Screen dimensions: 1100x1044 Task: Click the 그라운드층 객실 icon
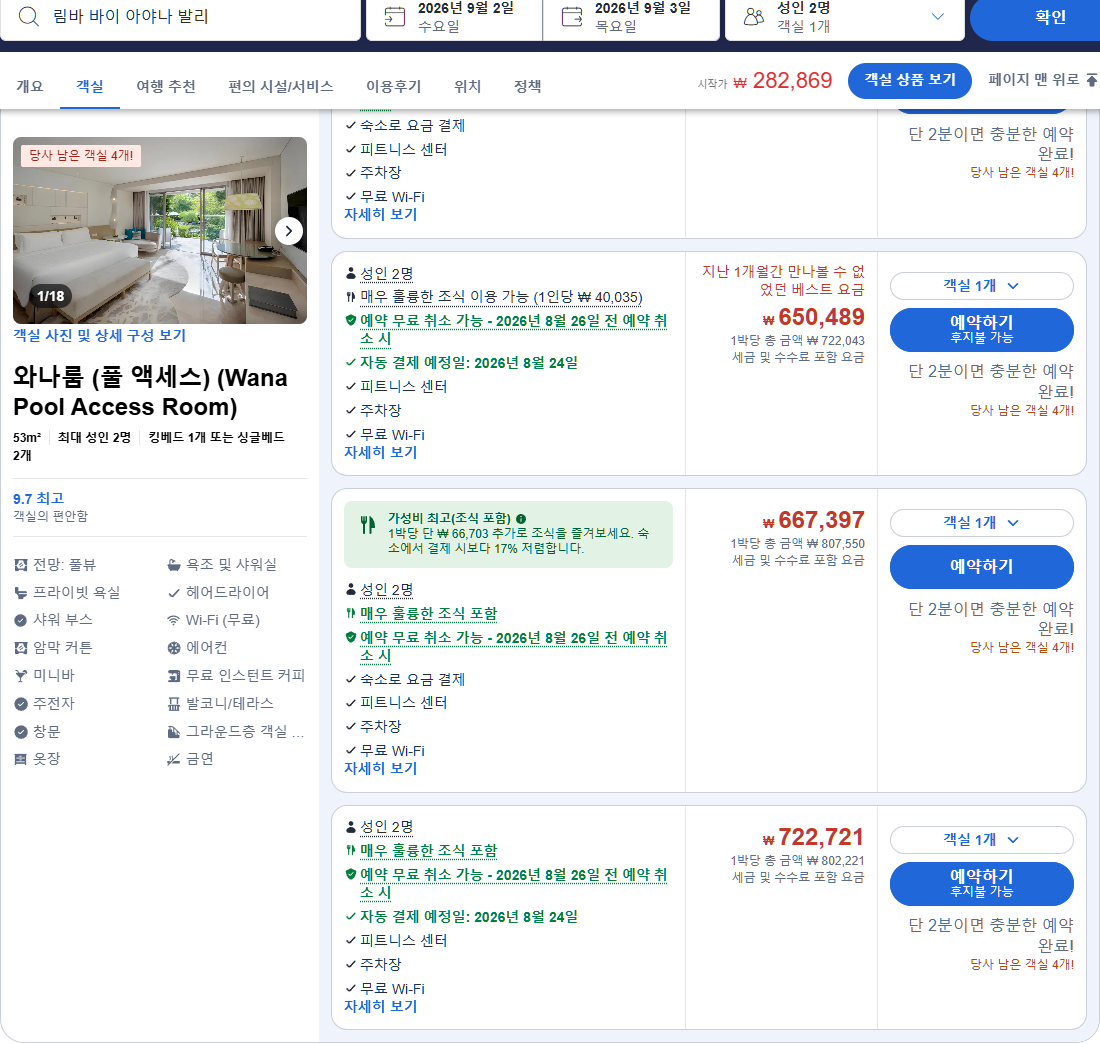[x=174, y=732]
